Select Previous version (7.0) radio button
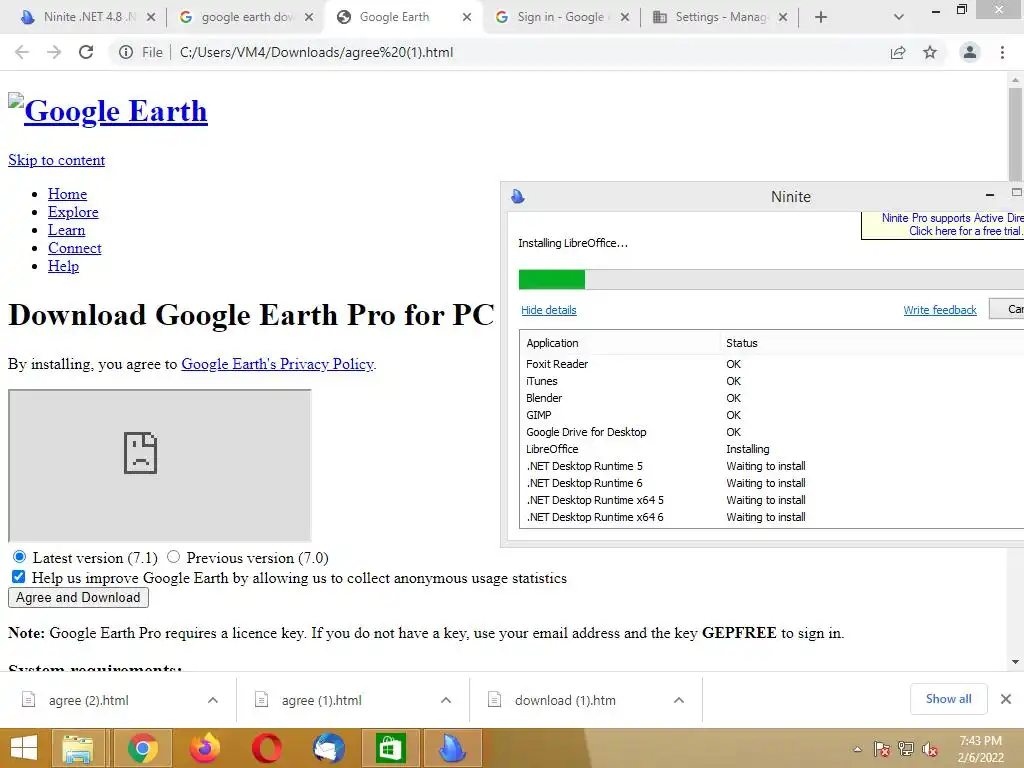The image size is (1024, 768). coord(173,557)
